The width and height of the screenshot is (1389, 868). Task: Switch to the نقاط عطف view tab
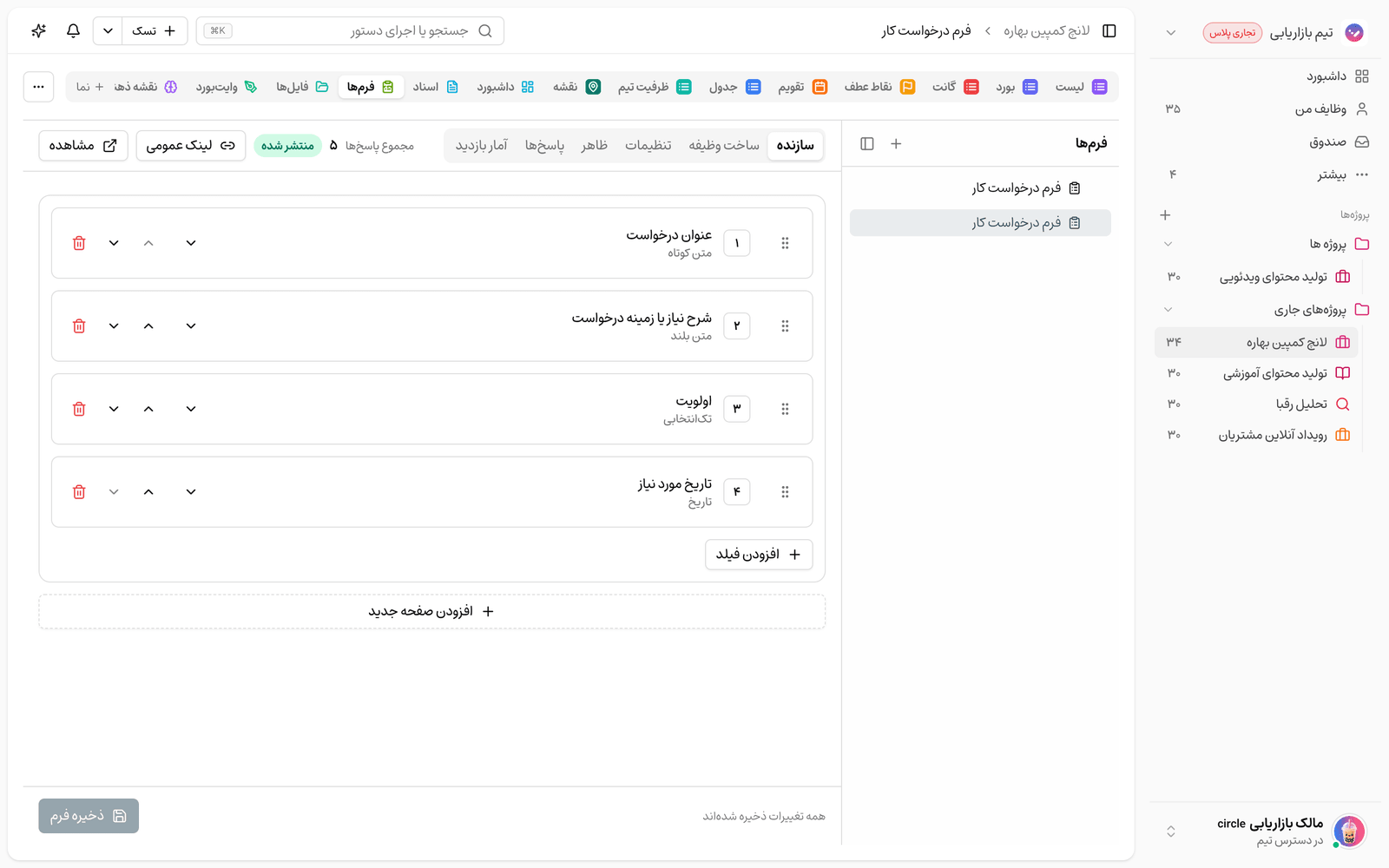click(x=879, y=87)
